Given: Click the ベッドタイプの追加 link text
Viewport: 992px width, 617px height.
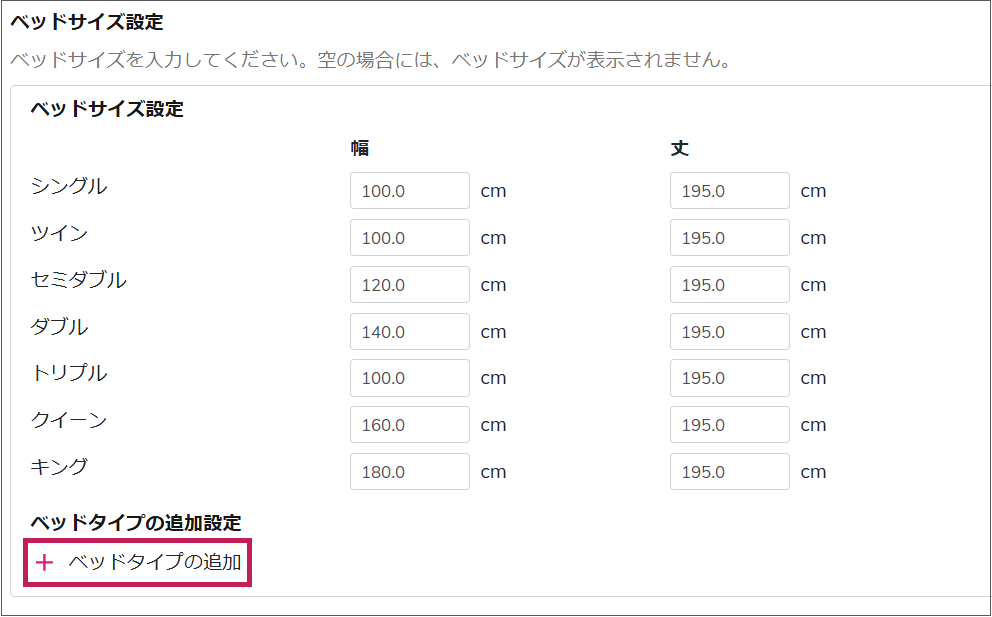Looking at the screenshot, I should 155,562.
